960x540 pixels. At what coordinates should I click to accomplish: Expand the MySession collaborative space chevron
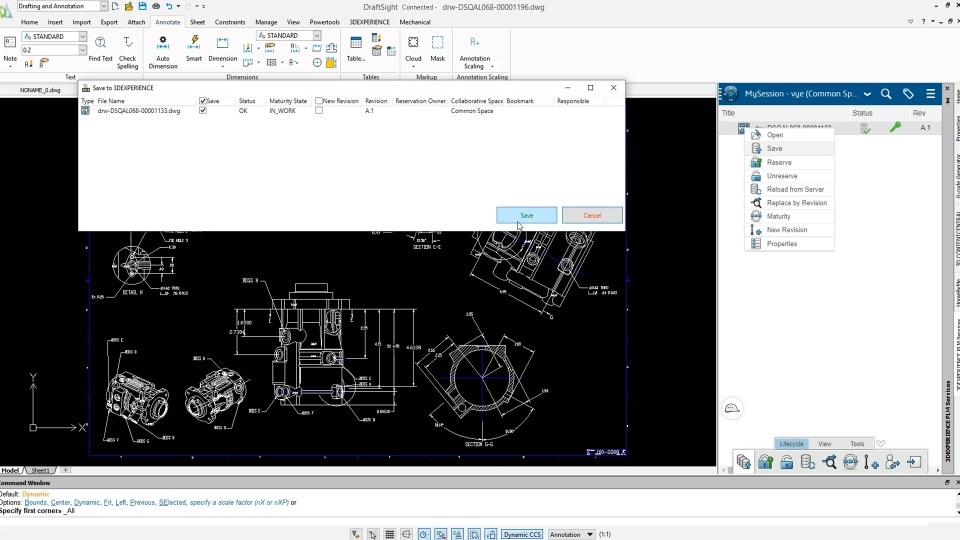(x=867, y=94)
